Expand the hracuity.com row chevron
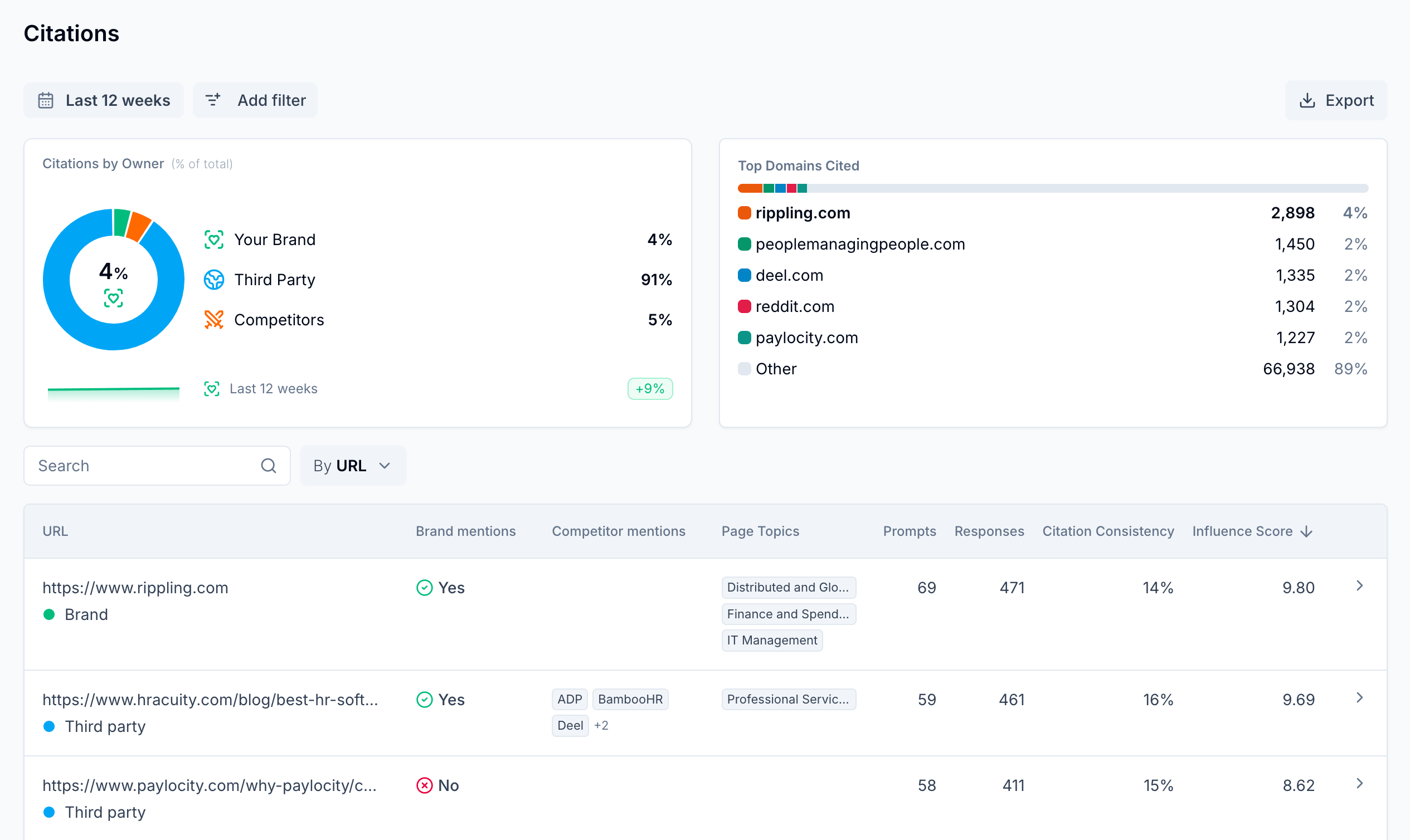The height and width of the screenshot is (840, 1410). coord(1359,698)
